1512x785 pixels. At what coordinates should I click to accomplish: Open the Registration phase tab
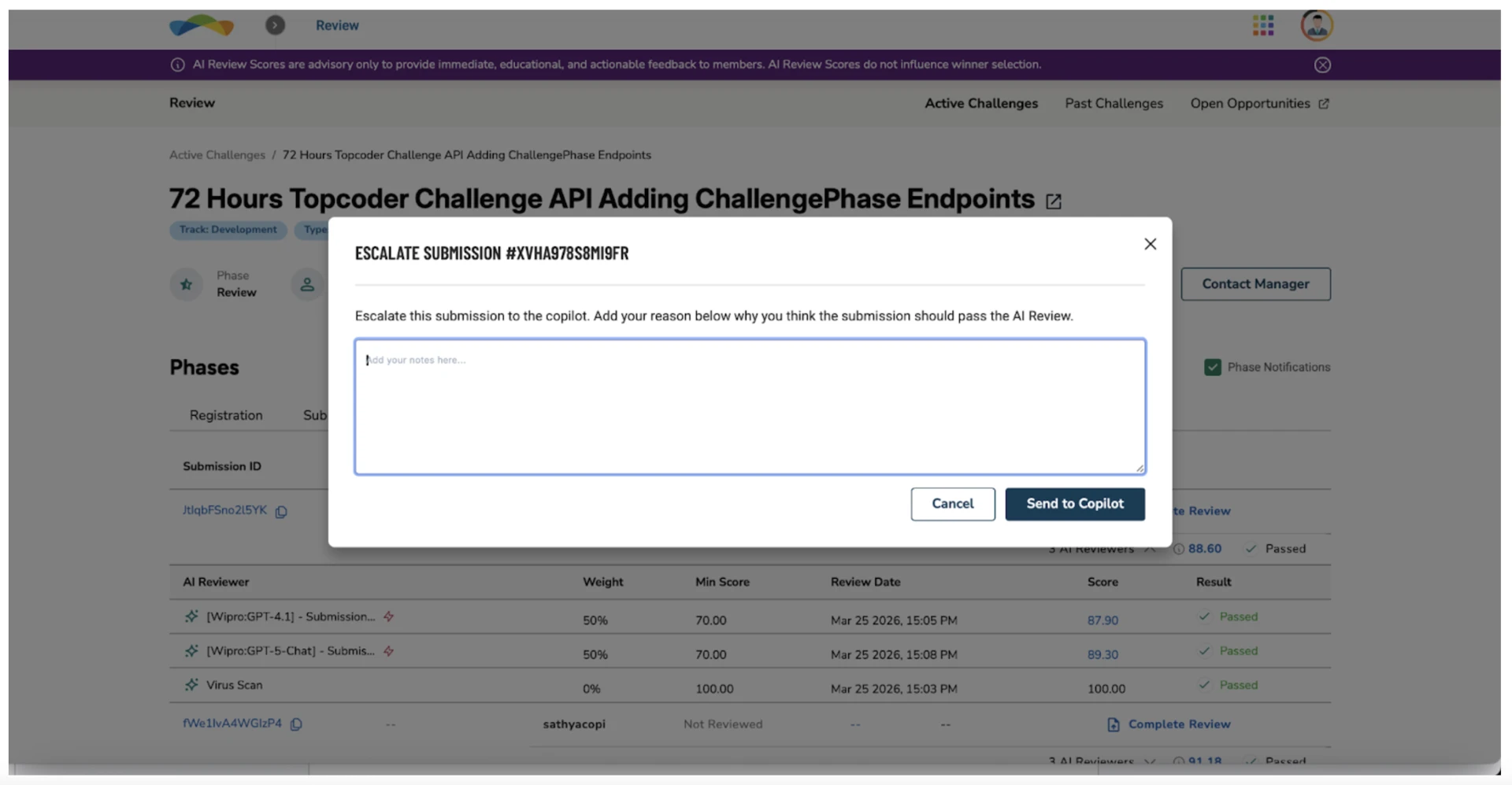[x=226, y=416]
